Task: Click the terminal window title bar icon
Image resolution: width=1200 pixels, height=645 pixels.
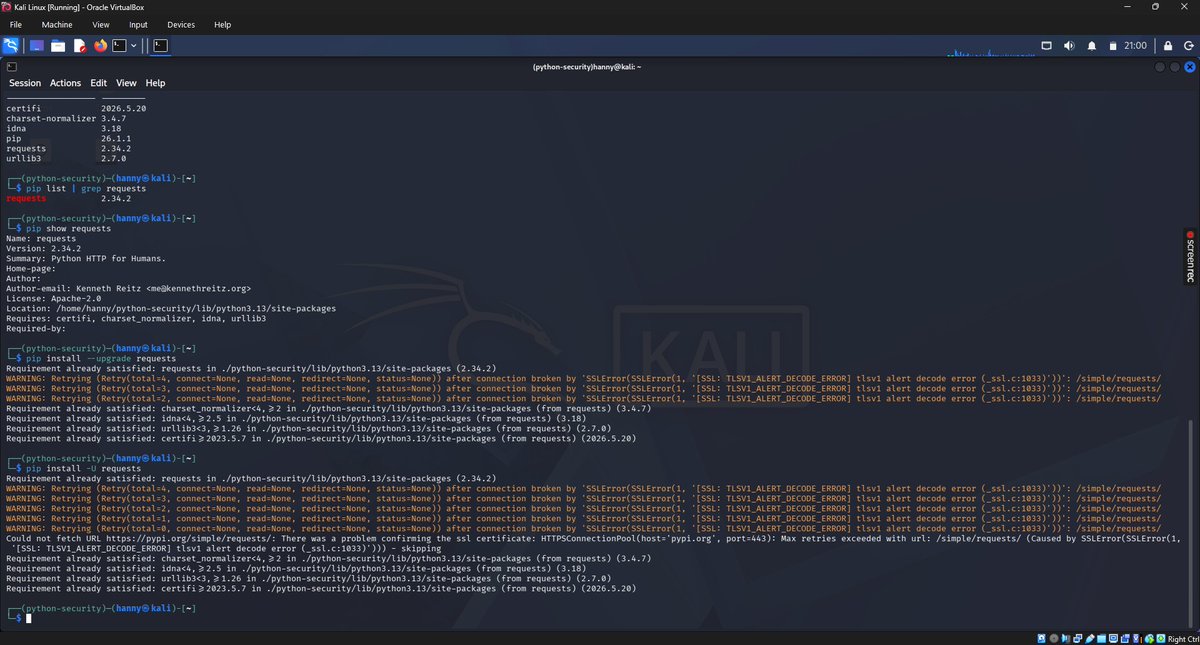Action: click(x=11, y=67)
